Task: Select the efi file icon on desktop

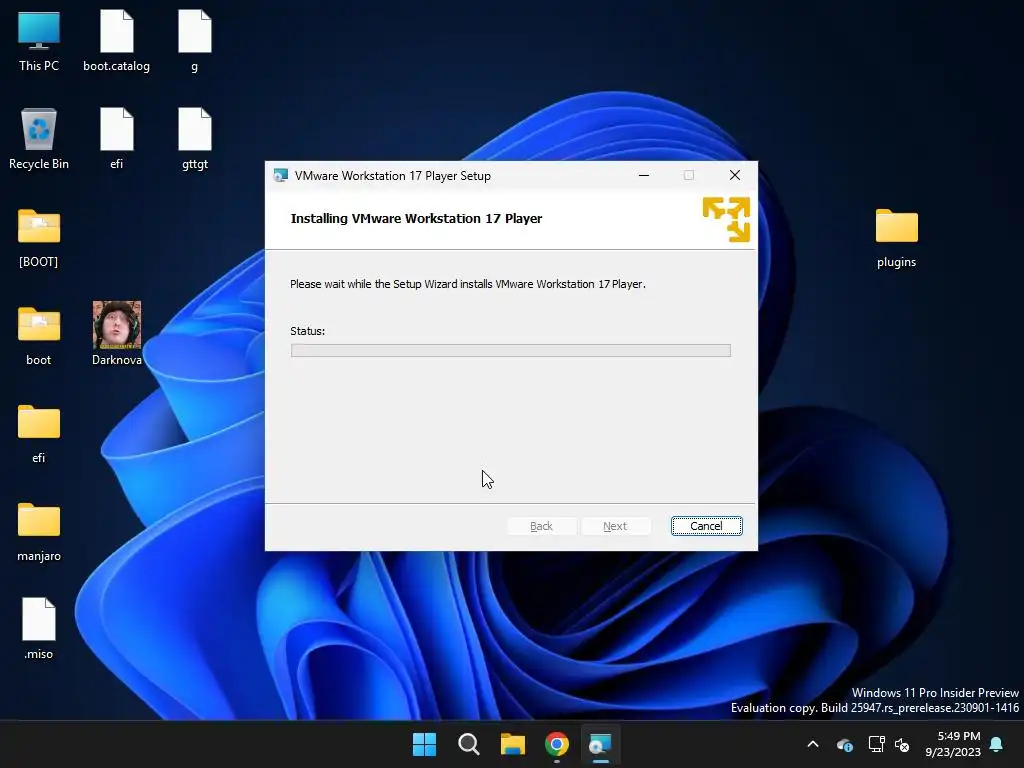Action: tap(116, 139)
